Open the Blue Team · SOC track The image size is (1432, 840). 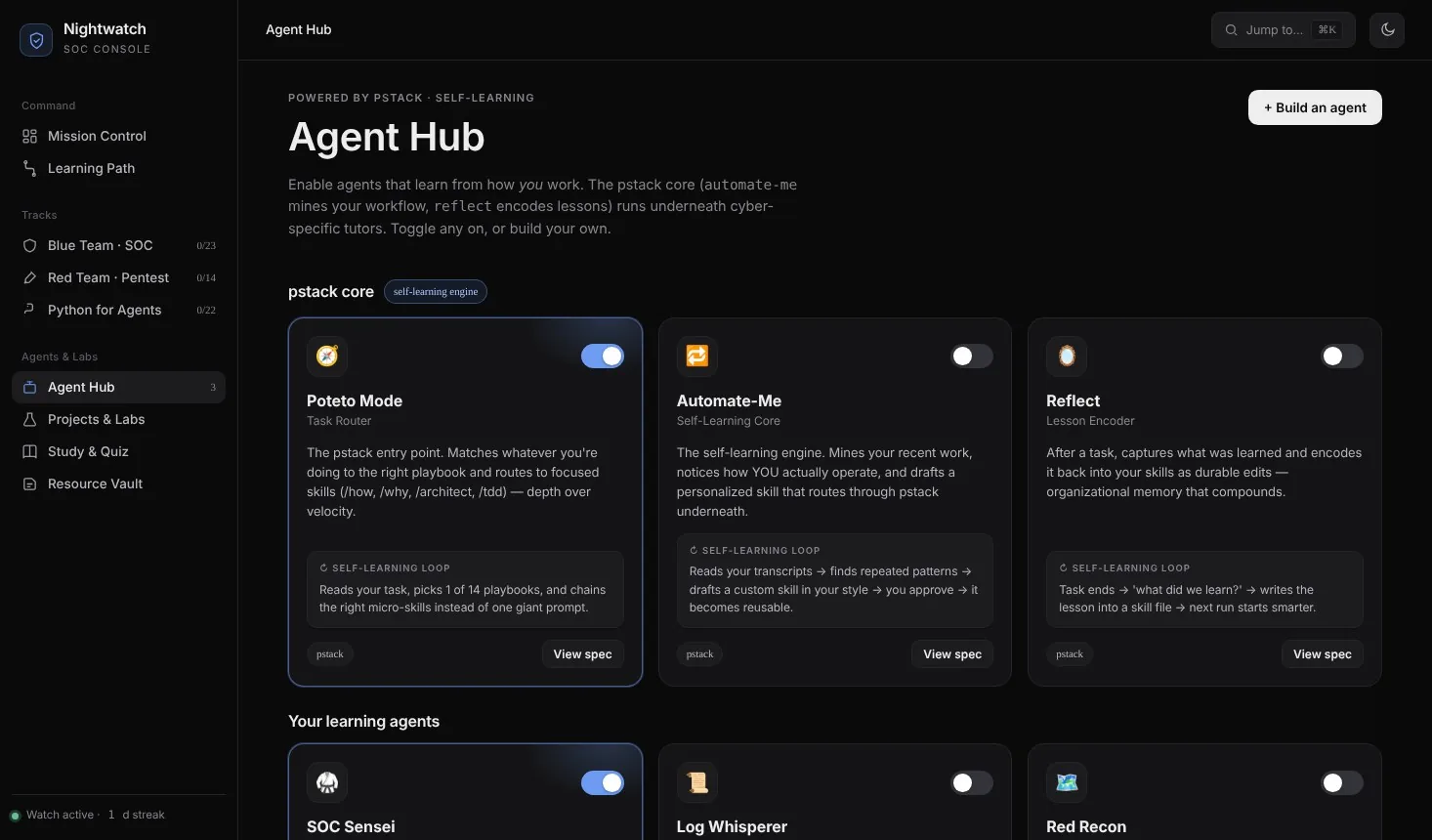(118, 245)
